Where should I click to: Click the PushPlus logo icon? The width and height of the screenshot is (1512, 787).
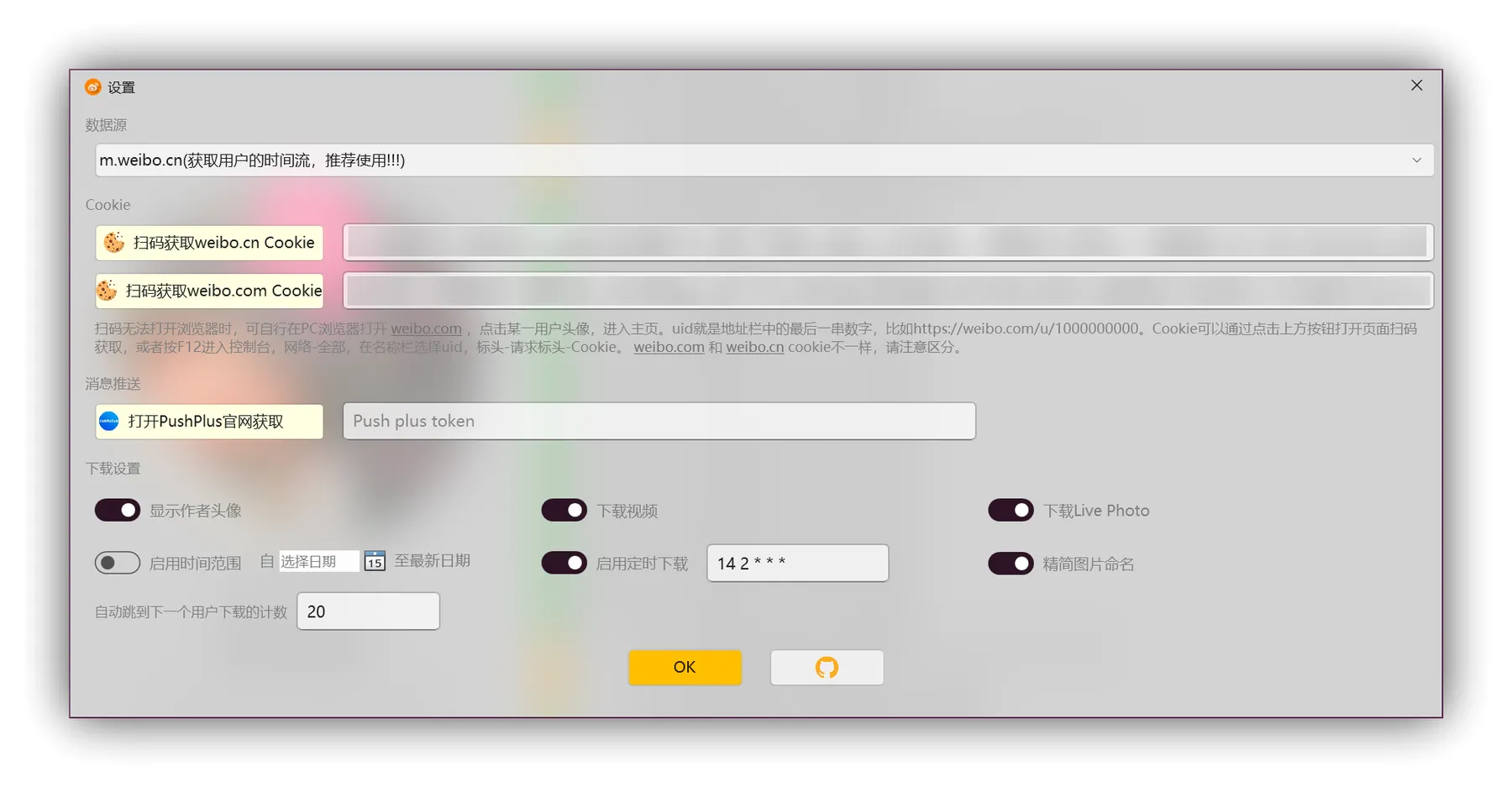pos(109,422)
